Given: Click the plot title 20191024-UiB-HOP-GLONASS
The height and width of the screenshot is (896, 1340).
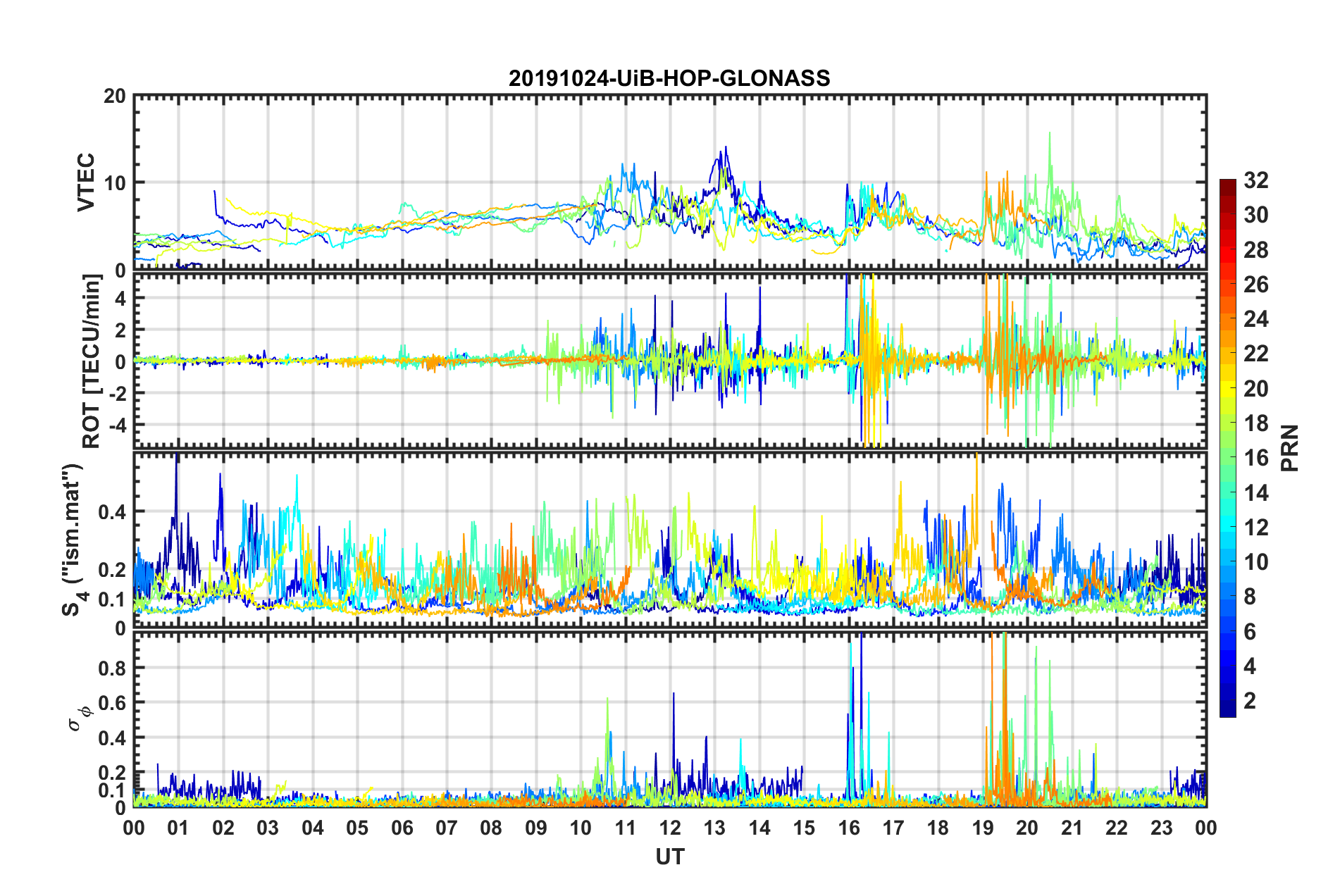Looking at the screenshot, I should [669, 78].
